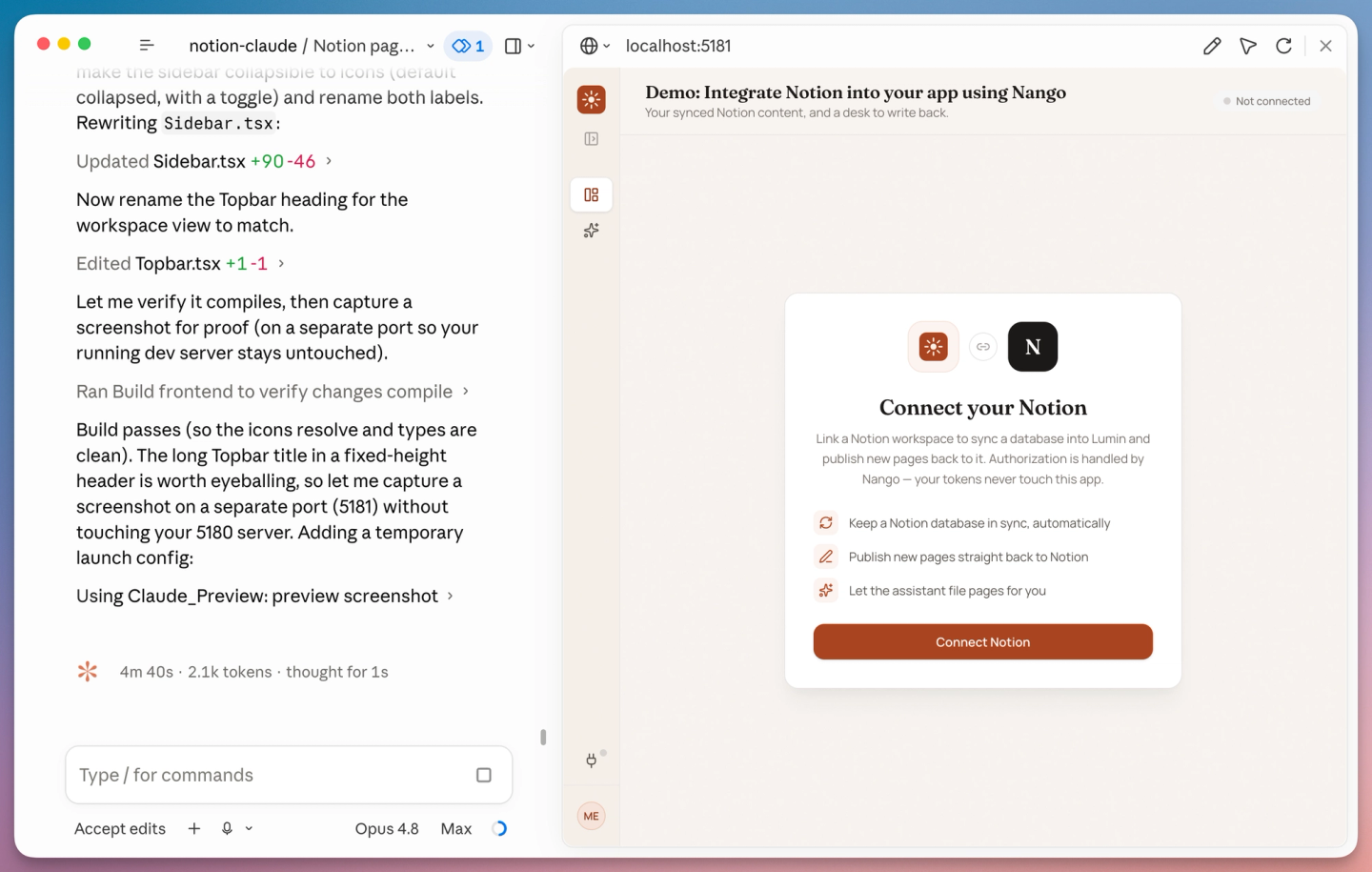Image resolution: width=1372 pixels, height=872 pixels.
Task: Click the Demo: Integrate Notion page title
Action: click(x=856, y=92)
